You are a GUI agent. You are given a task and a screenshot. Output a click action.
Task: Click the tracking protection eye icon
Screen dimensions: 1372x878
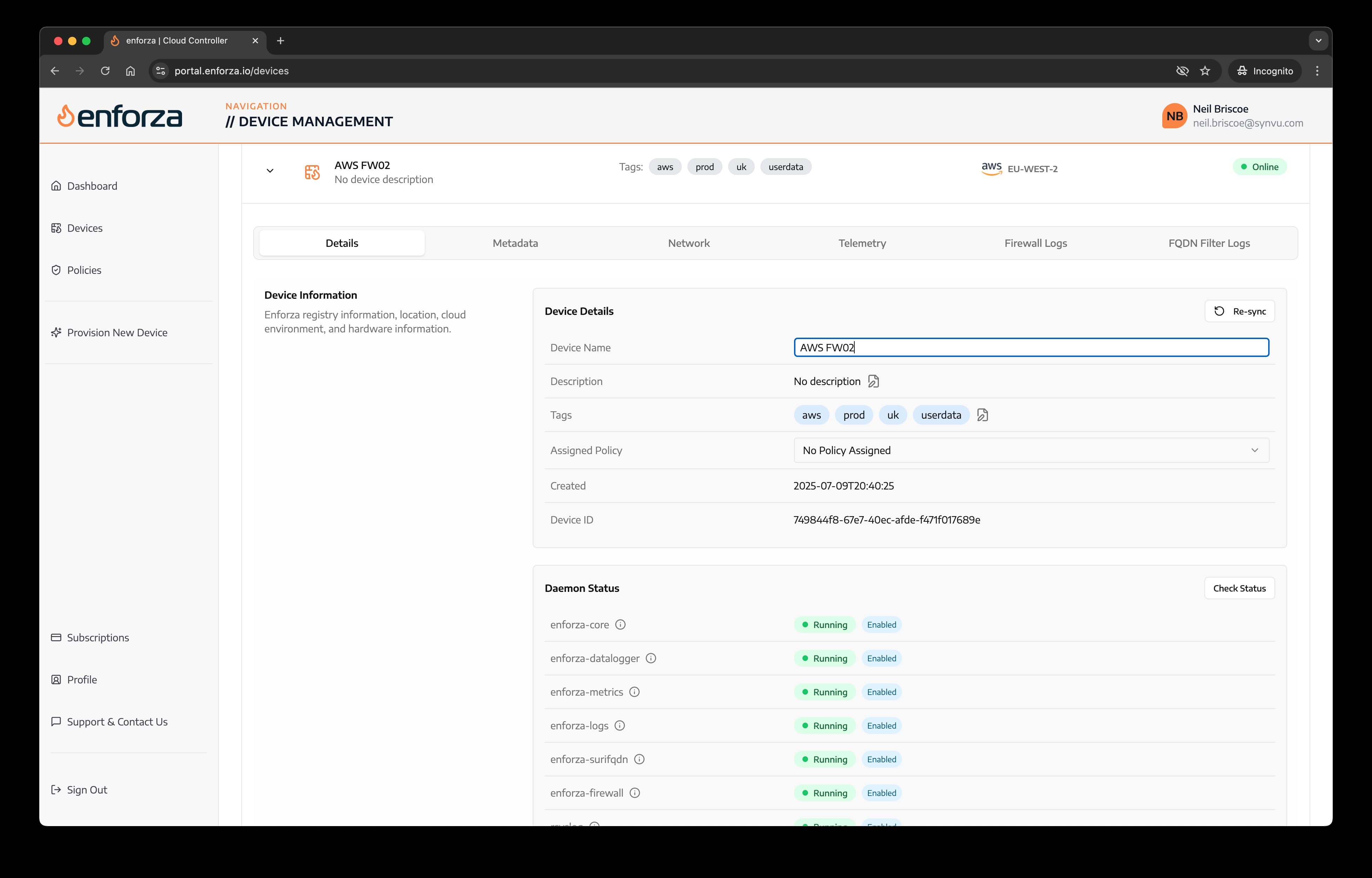1182,71
